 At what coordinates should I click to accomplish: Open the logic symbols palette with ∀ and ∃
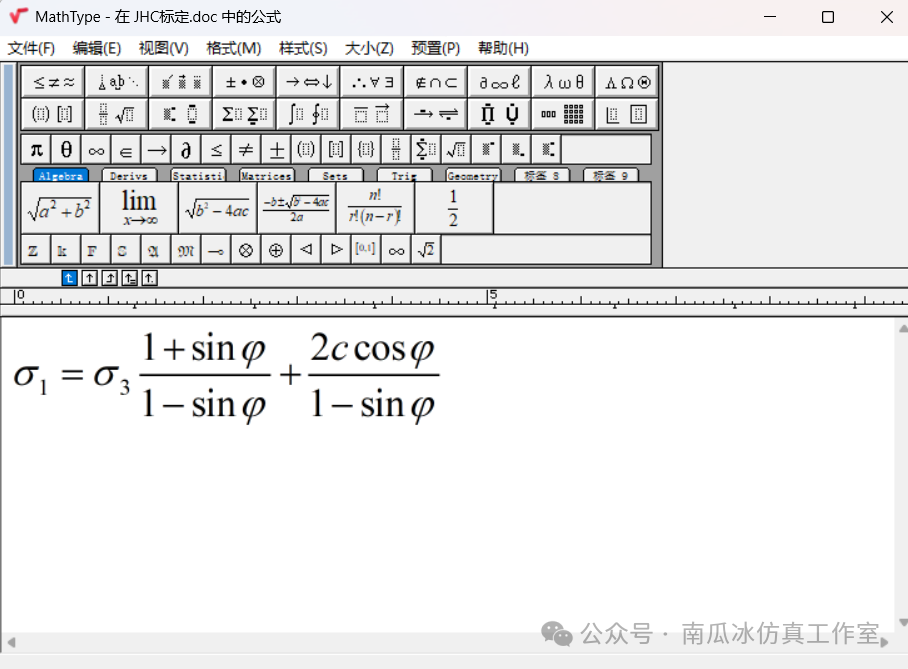pos(372,81)
